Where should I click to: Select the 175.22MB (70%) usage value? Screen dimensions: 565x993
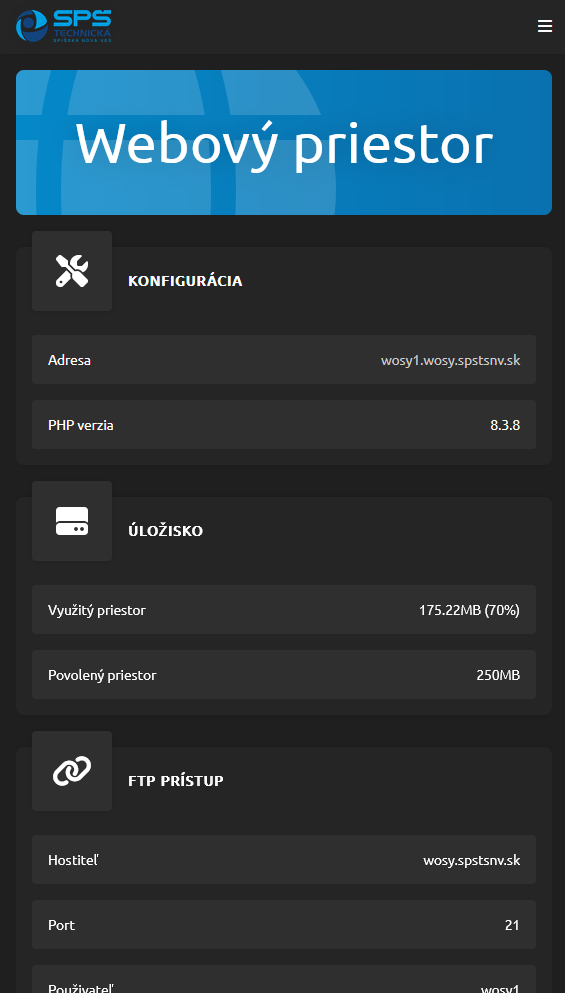tap(469, 610)
